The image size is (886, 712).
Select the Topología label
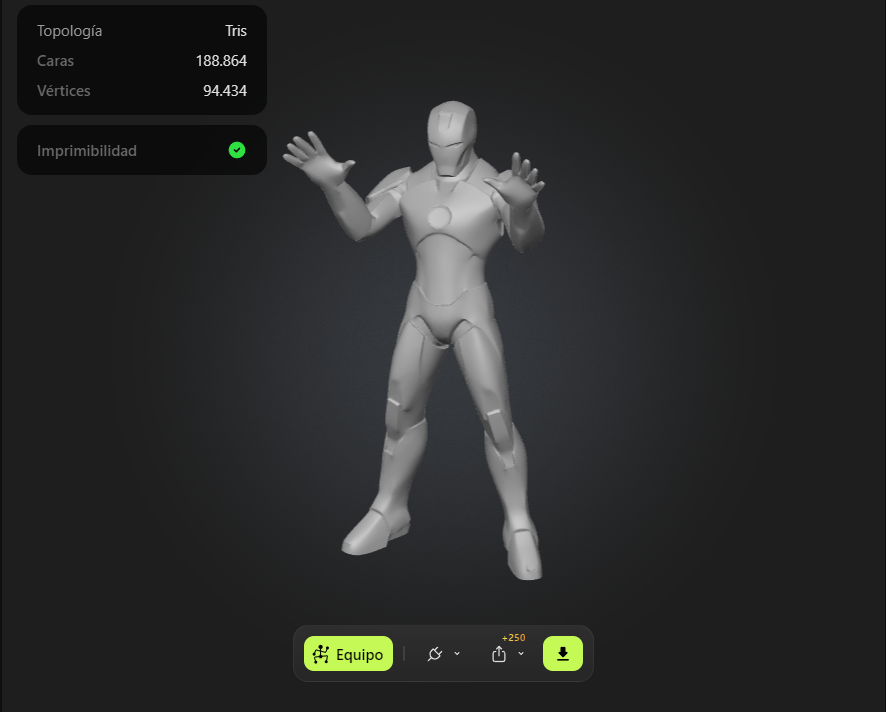coord(70,31)
